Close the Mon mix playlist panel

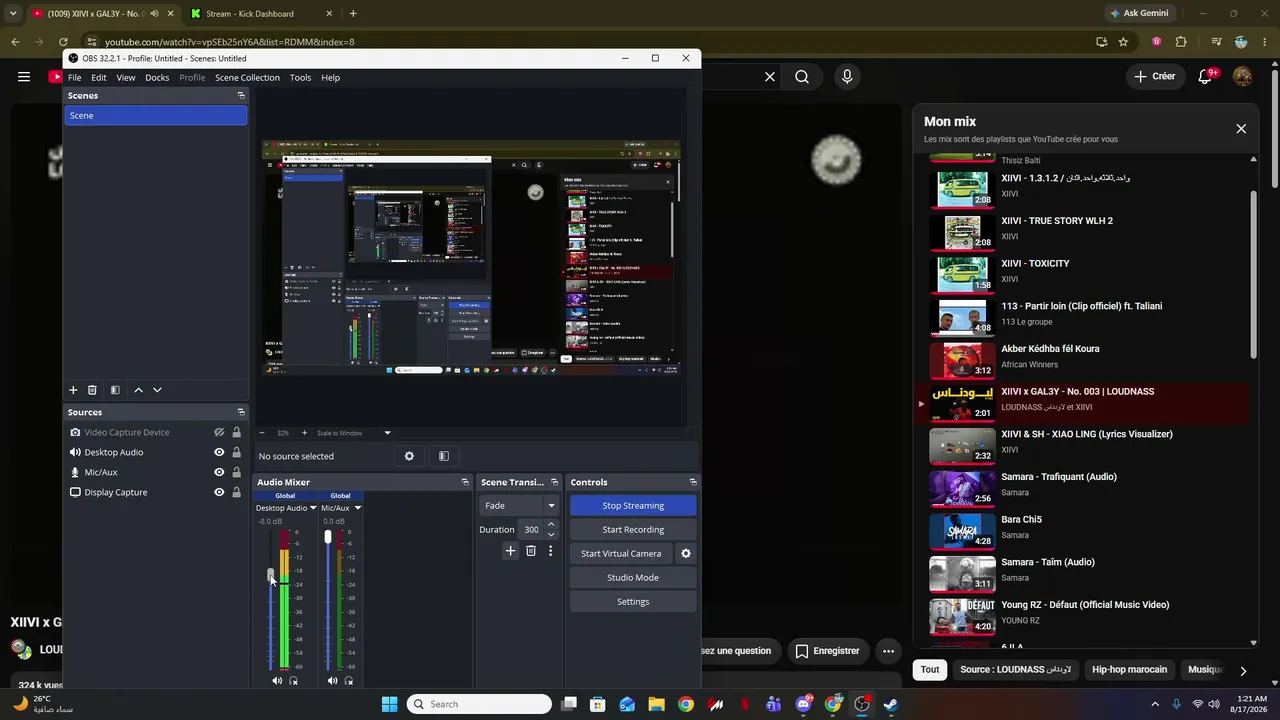pos(1241,129)
